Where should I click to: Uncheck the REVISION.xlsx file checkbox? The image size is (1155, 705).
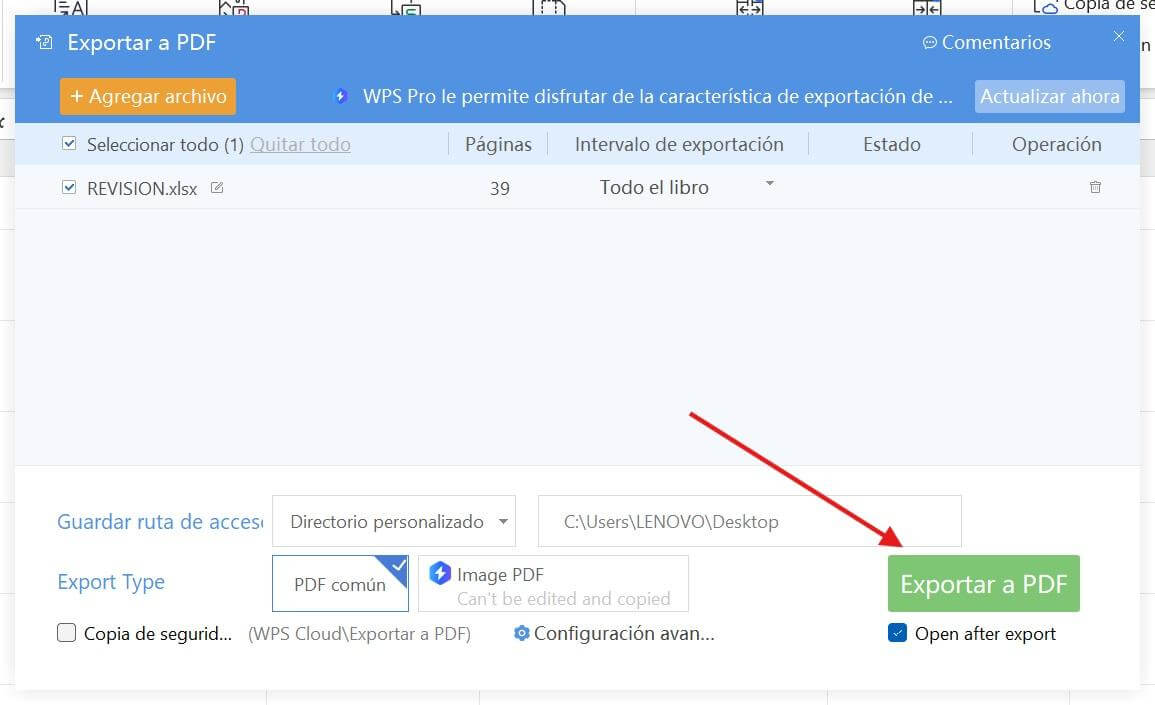(x=69, y=188)
